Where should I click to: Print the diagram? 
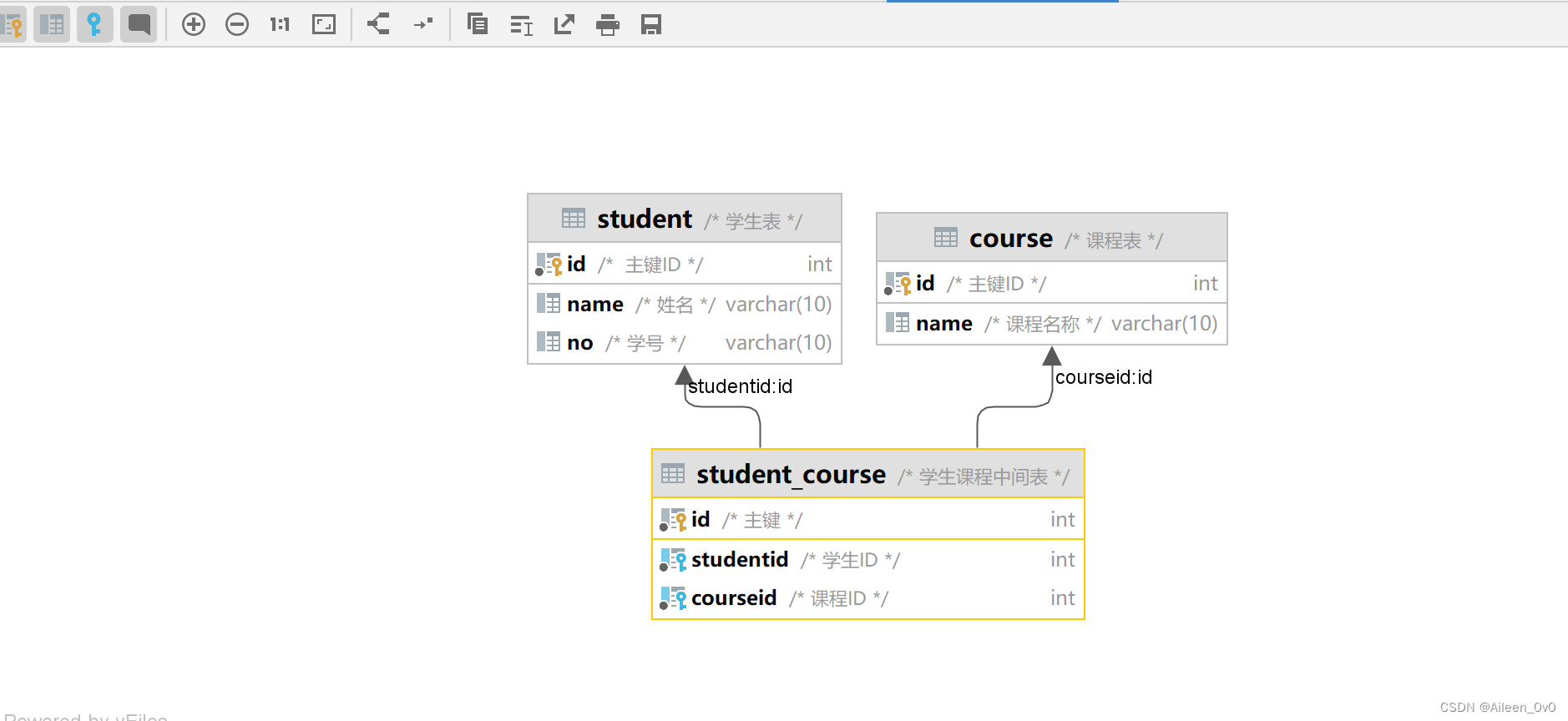(x=608, y=26)
